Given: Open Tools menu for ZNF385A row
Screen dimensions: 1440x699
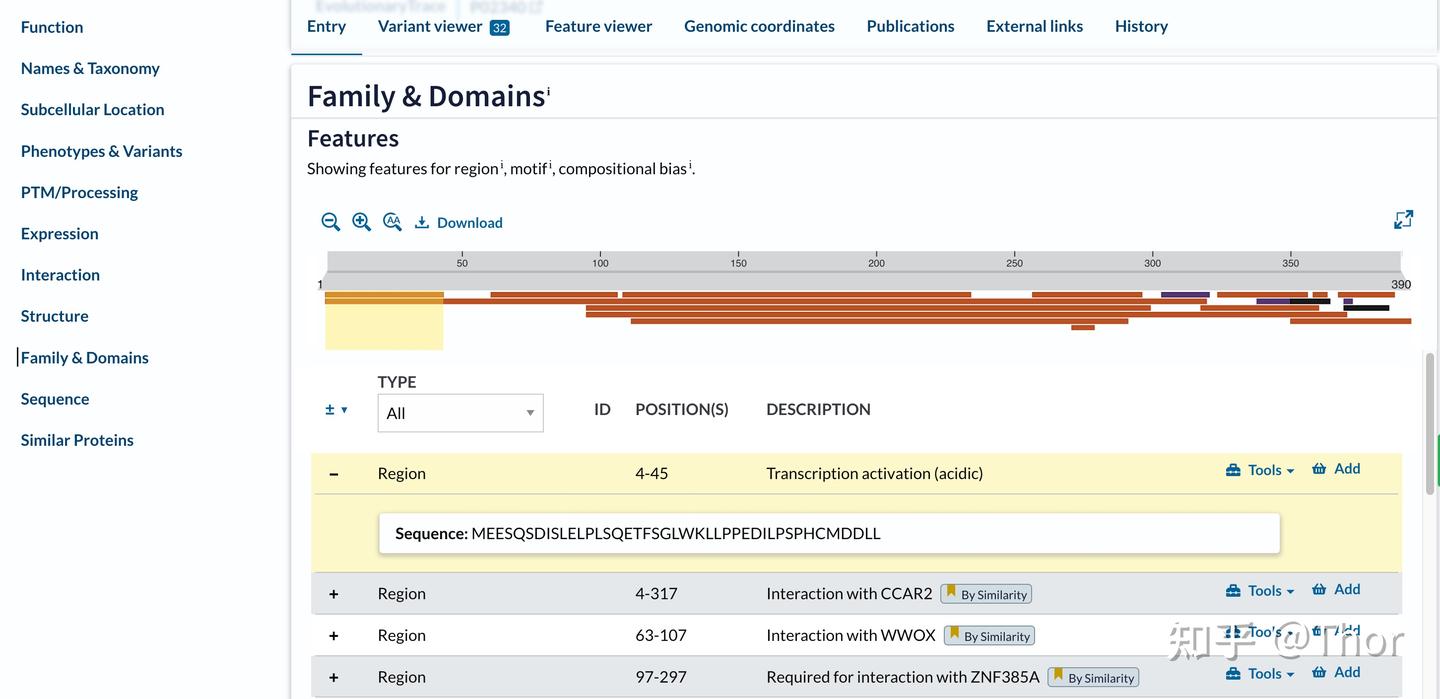Looking at the screenshot, I should (x=1260, y=674).
